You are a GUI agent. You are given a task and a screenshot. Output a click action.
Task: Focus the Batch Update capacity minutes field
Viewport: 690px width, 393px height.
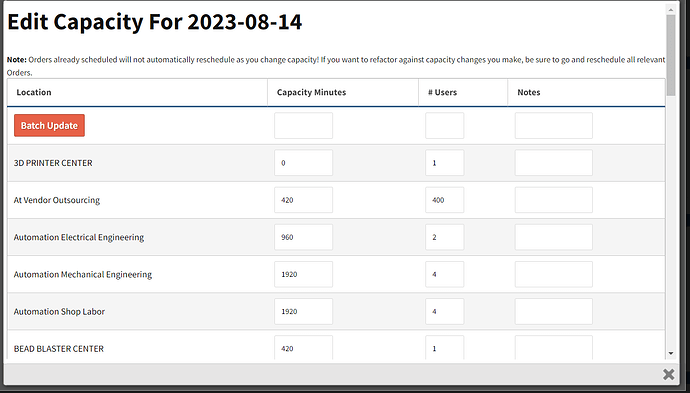pyautogui.click(x=304, y=125)
